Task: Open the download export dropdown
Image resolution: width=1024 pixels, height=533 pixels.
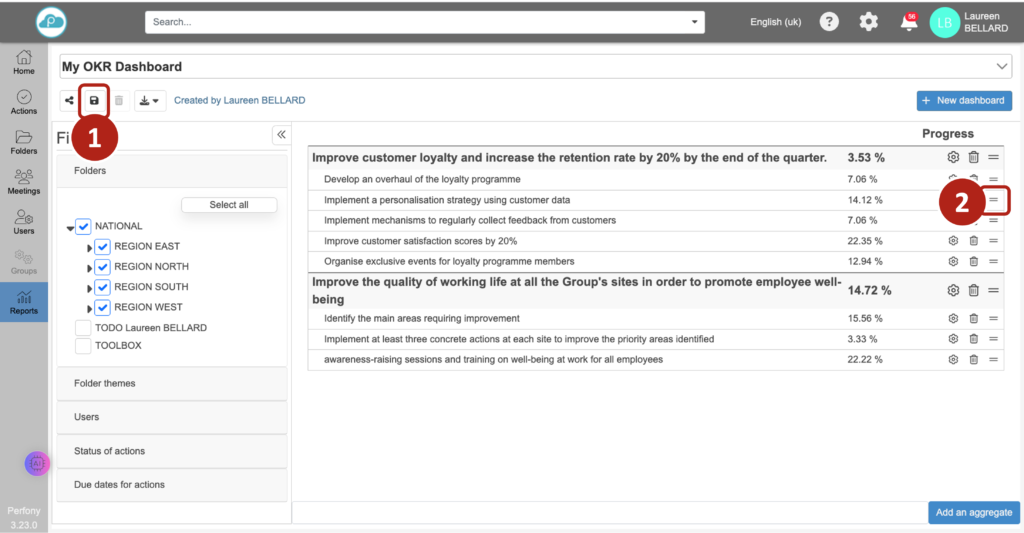Action: [x=150, y=101]
